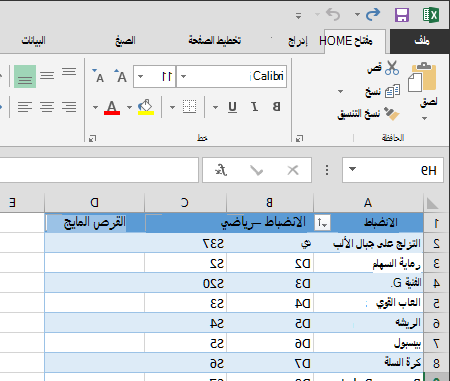Click the formula bar Cancel X
Screen dimensions: 450x381
293,170
